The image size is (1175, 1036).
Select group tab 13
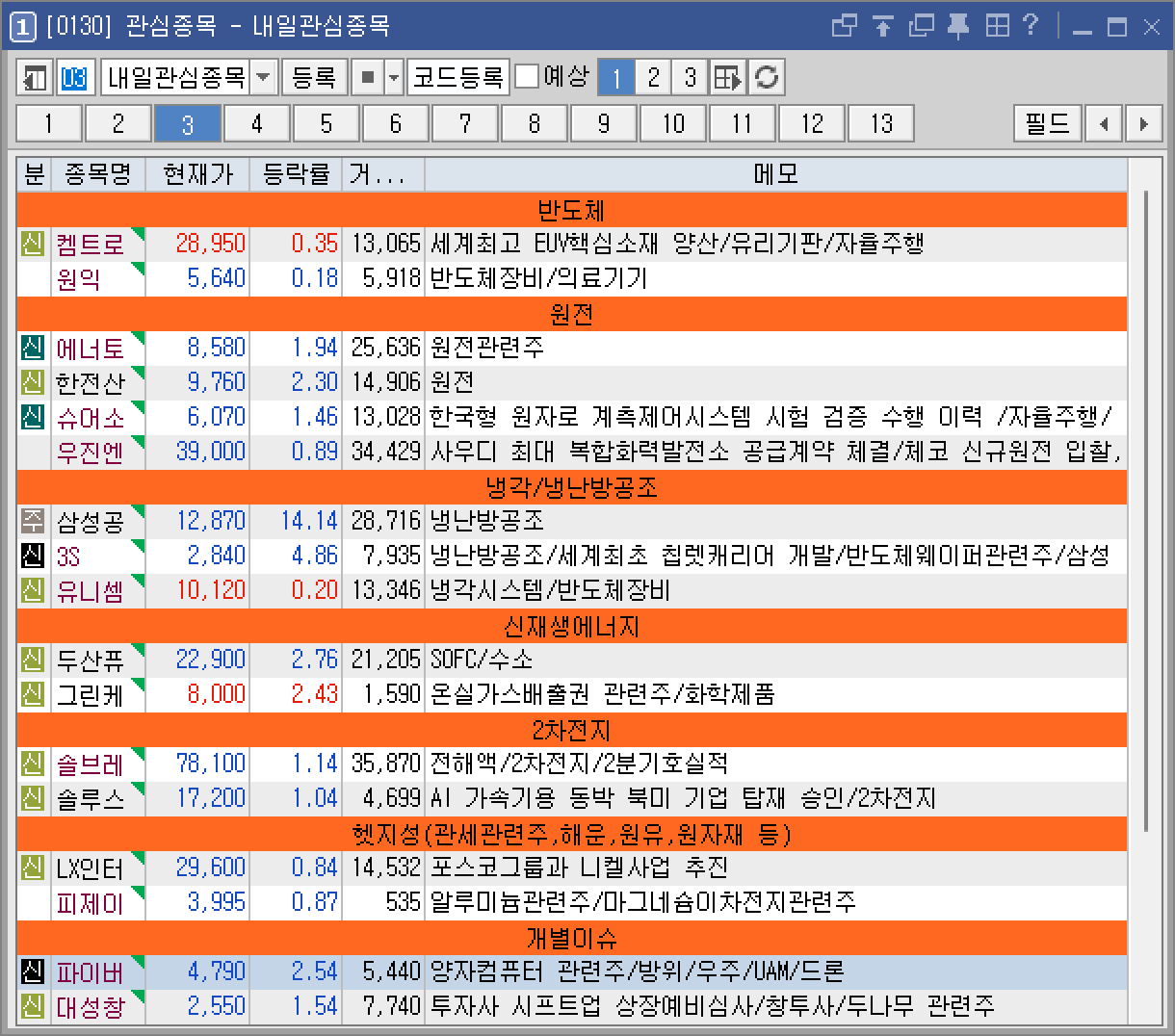pyautogui.click(x=881, y=124)
